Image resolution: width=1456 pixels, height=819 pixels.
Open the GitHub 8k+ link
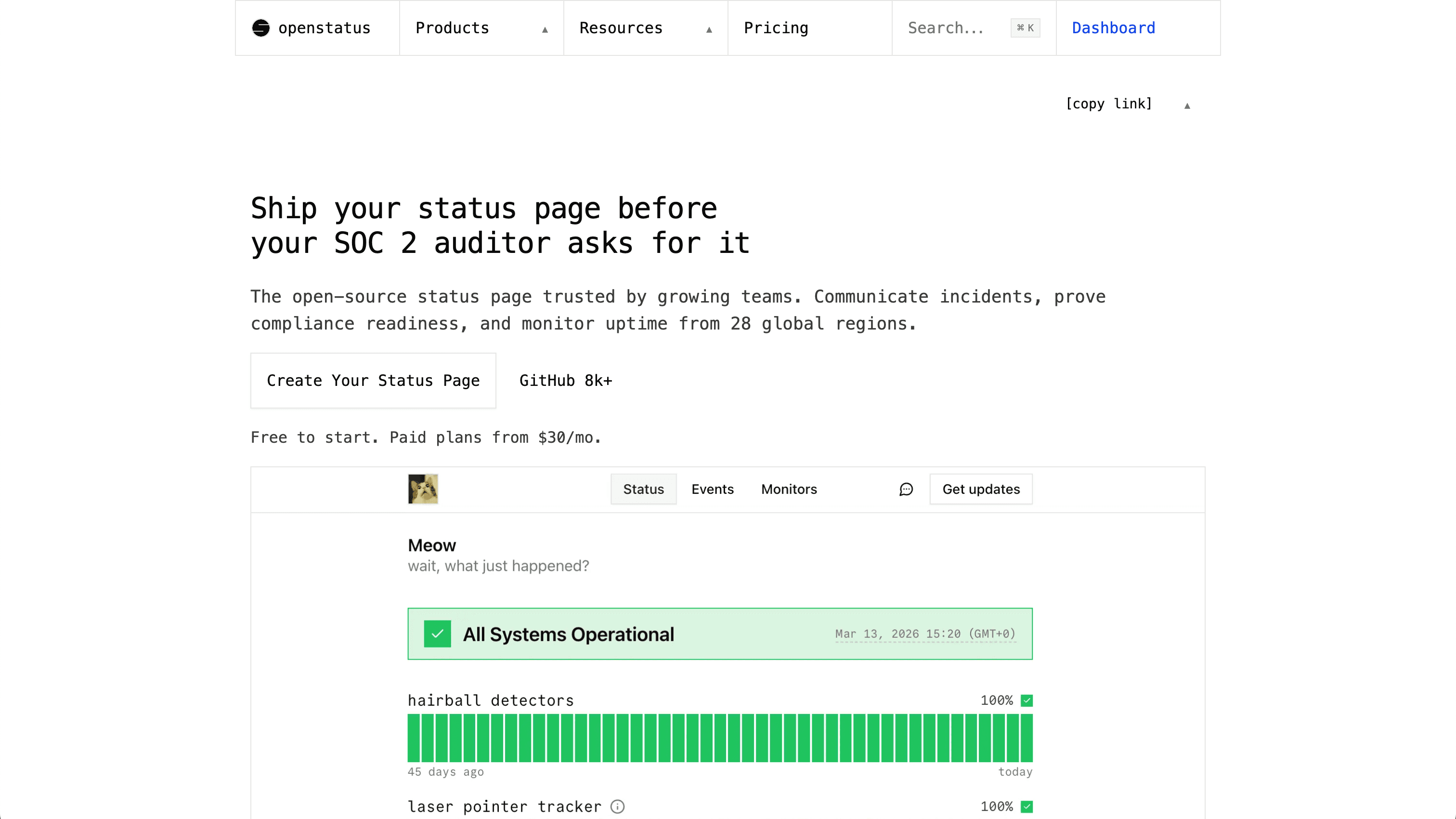566,381
